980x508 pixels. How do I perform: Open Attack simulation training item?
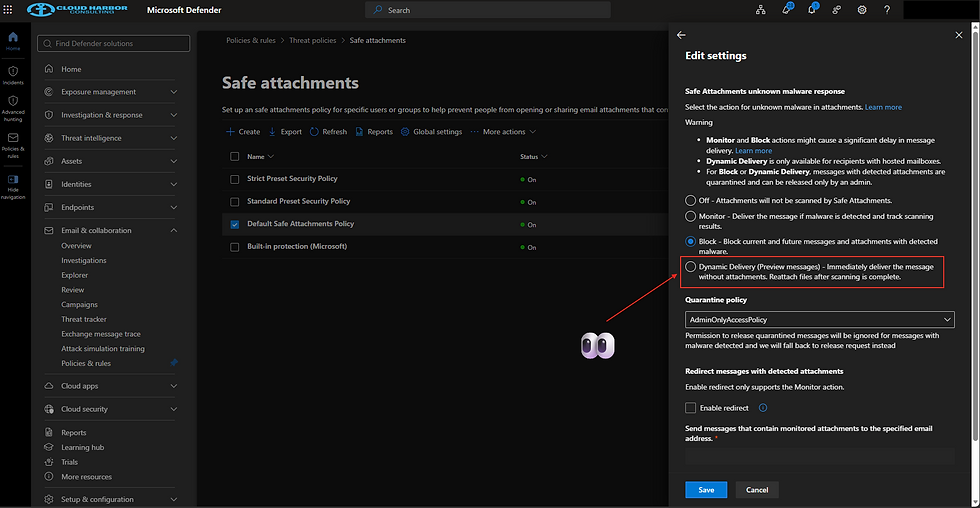[x=102, y=349]
